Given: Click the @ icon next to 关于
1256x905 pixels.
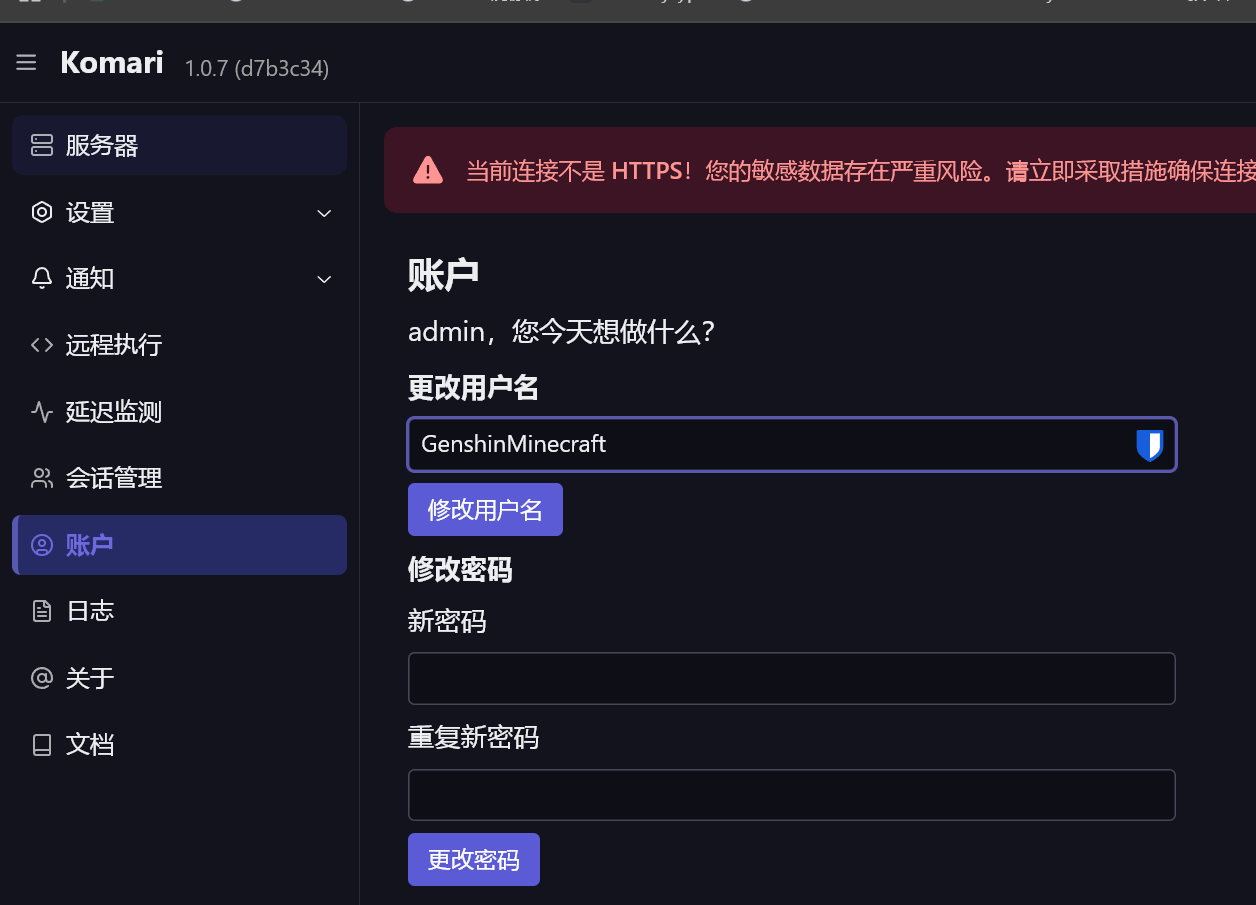Looking at the screenshot, I should (x=41, y=677).
